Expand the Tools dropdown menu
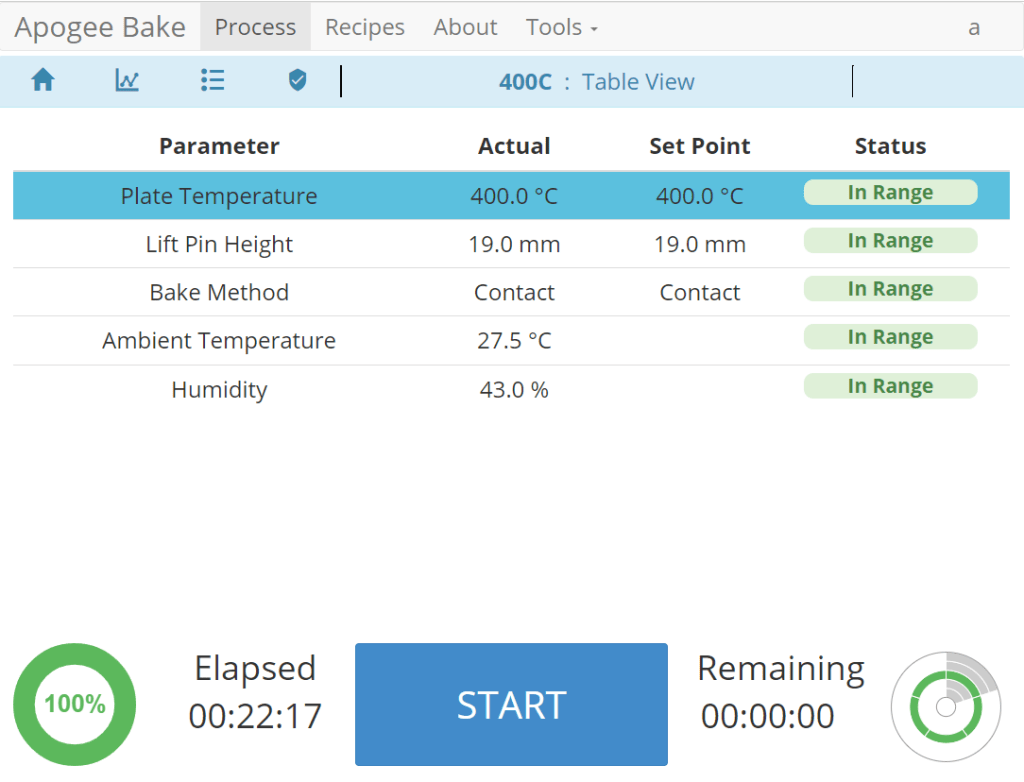1024x782 pixels. point(561,27)
